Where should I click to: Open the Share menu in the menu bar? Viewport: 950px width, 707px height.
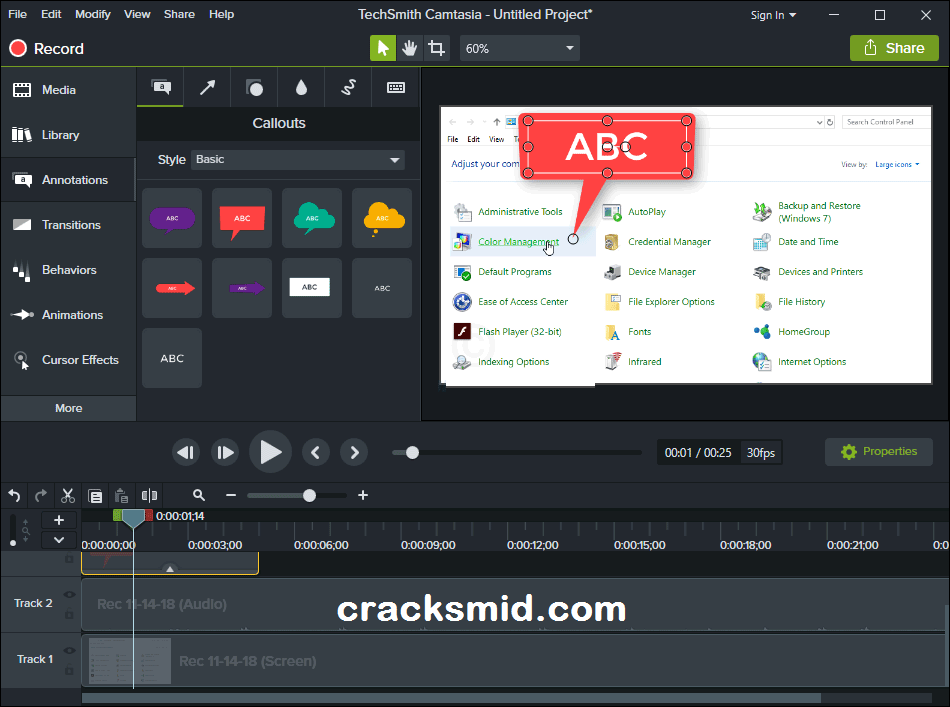tap(179, 14)
